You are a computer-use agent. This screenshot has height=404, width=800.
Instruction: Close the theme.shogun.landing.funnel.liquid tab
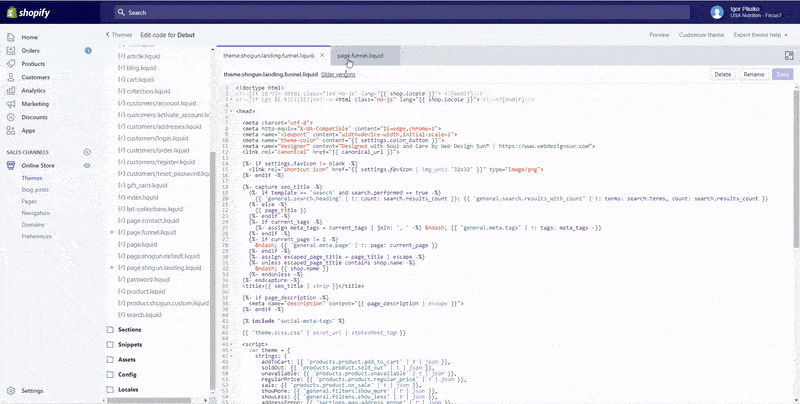(322, 55)
